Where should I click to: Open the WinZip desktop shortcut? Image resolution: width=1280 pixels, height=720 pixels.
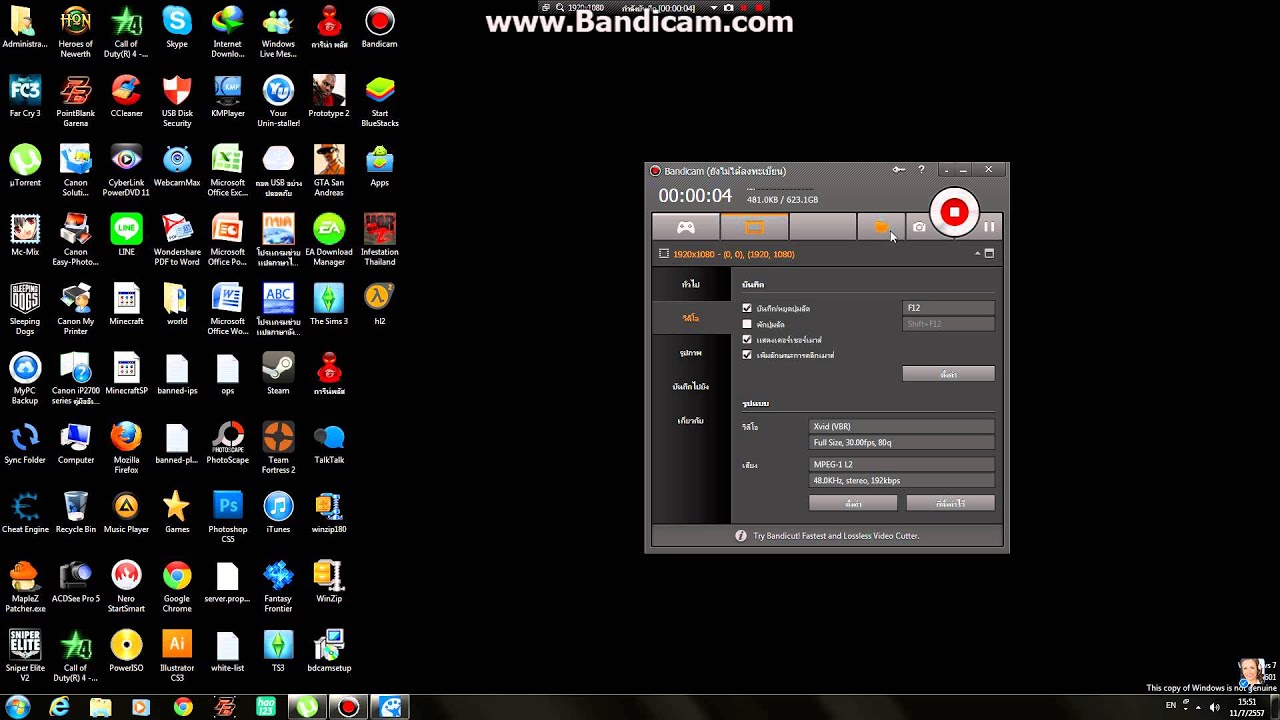pos(329,583)
